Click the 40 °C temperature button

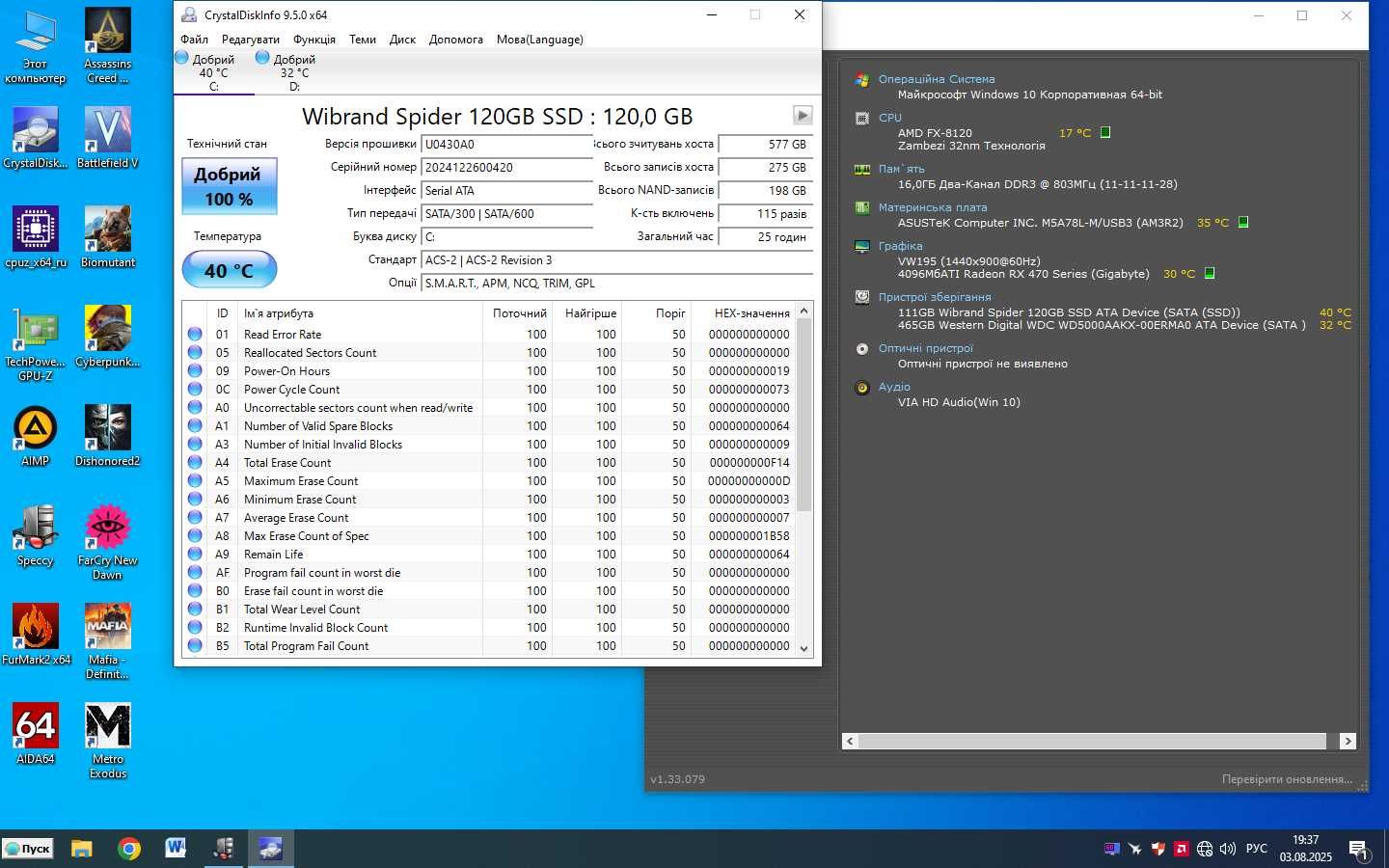pyautogui.click(x=230, y=270)
